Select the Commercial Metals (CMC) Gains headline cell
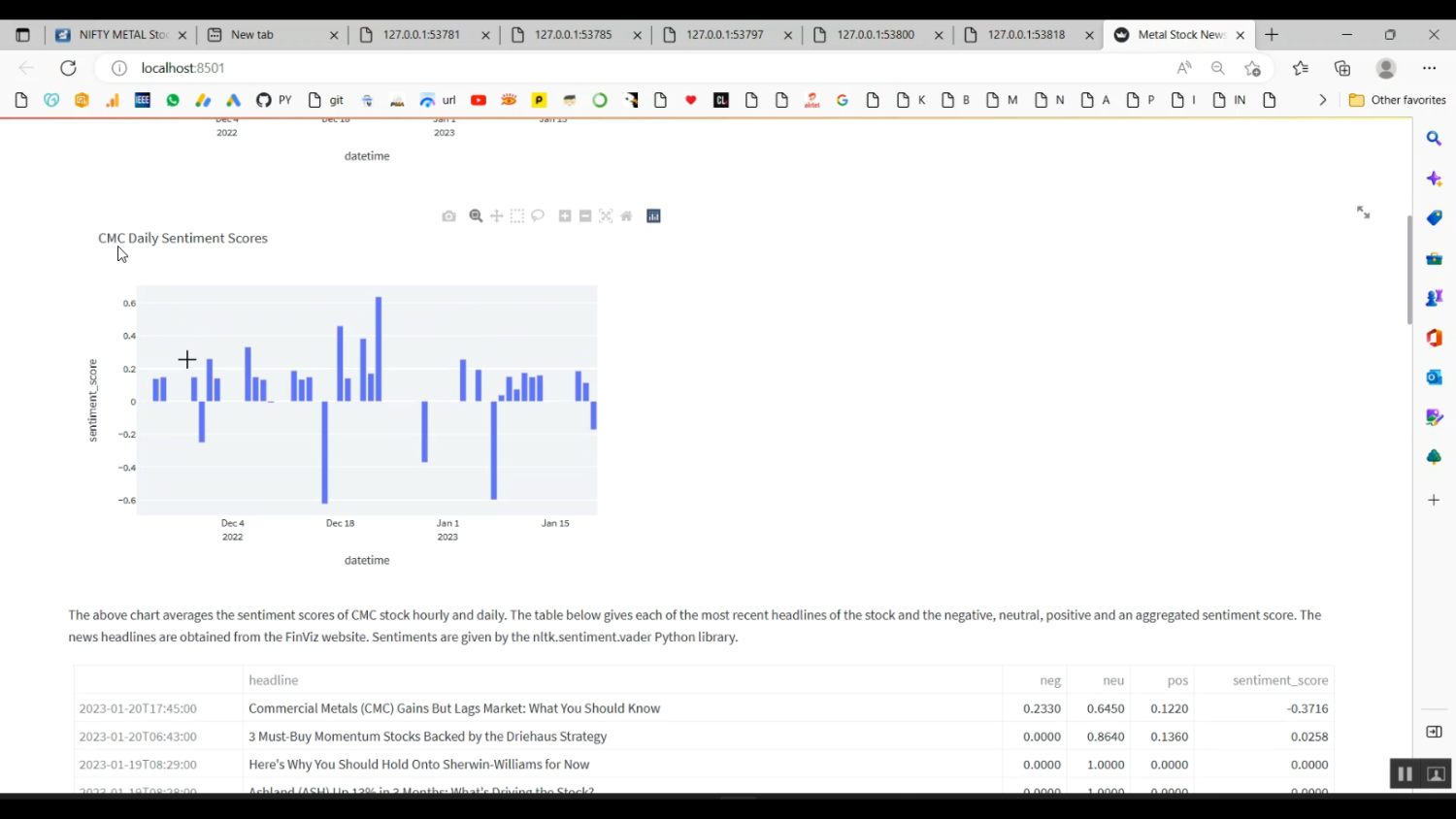The width and height of the screenshot is (1456, 819). point(622,708)
